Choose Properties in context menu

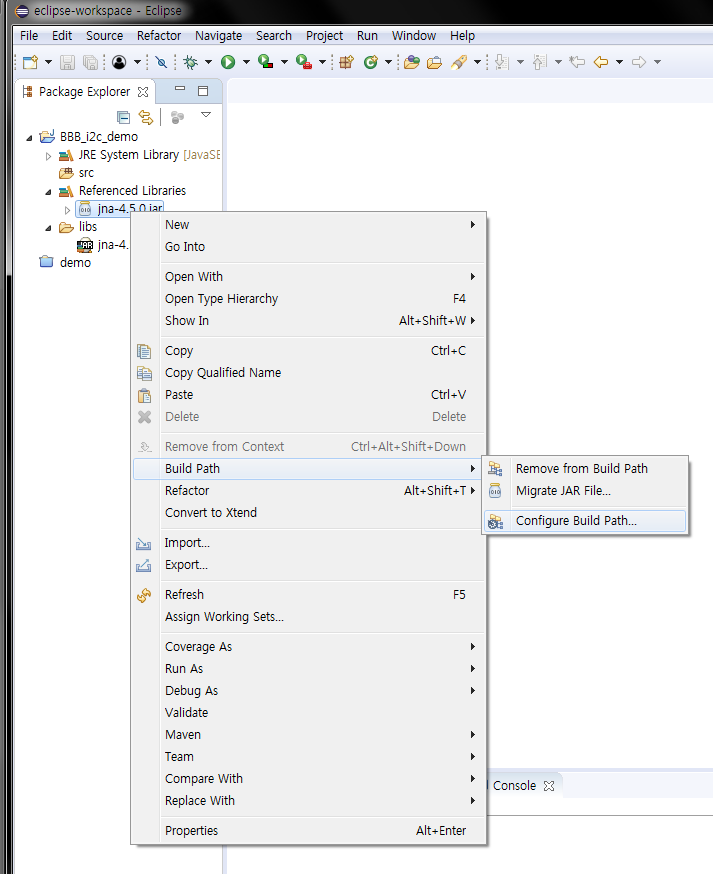click(x=309, y=831)
